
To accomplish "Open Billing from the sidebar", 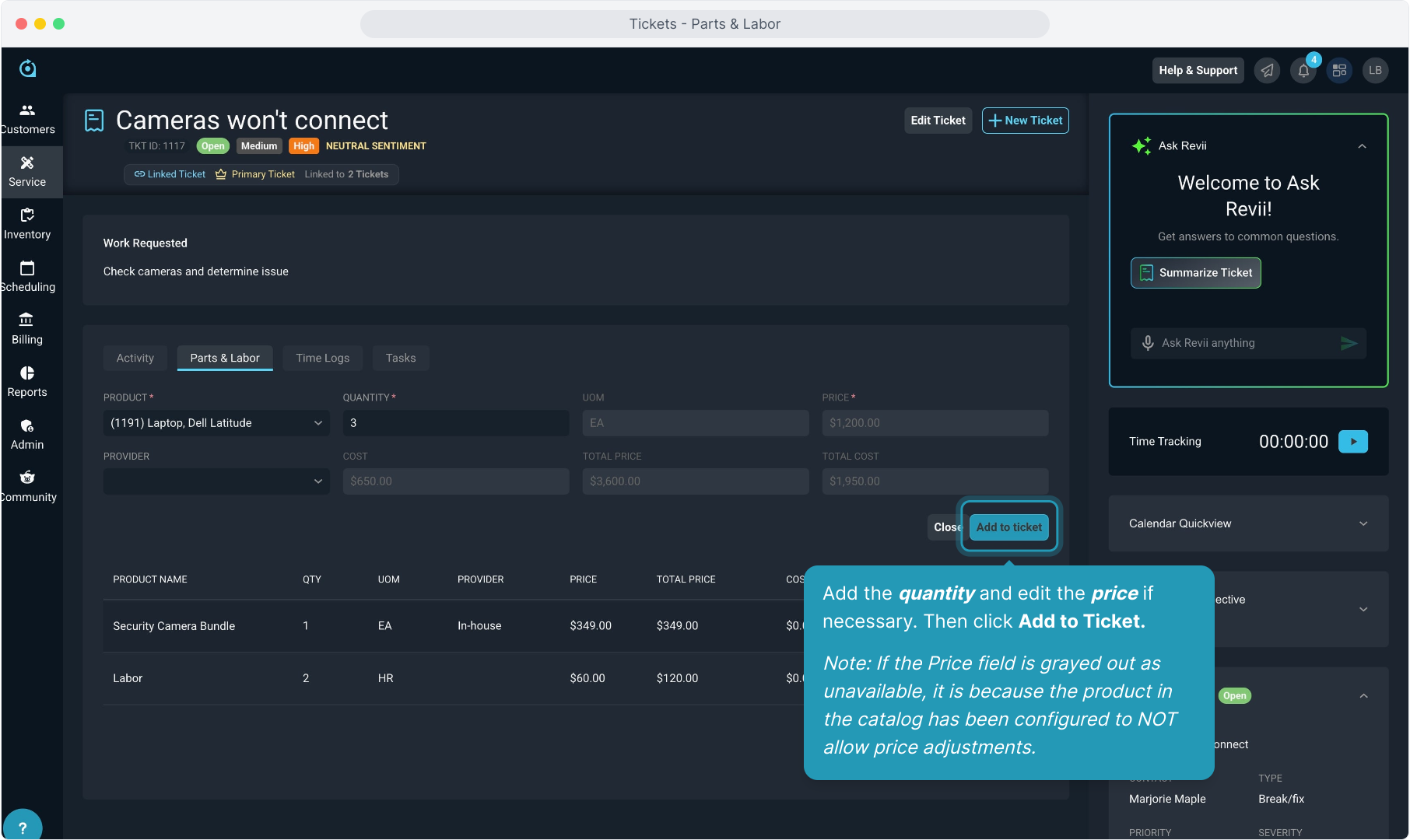I will click(27, 329).
